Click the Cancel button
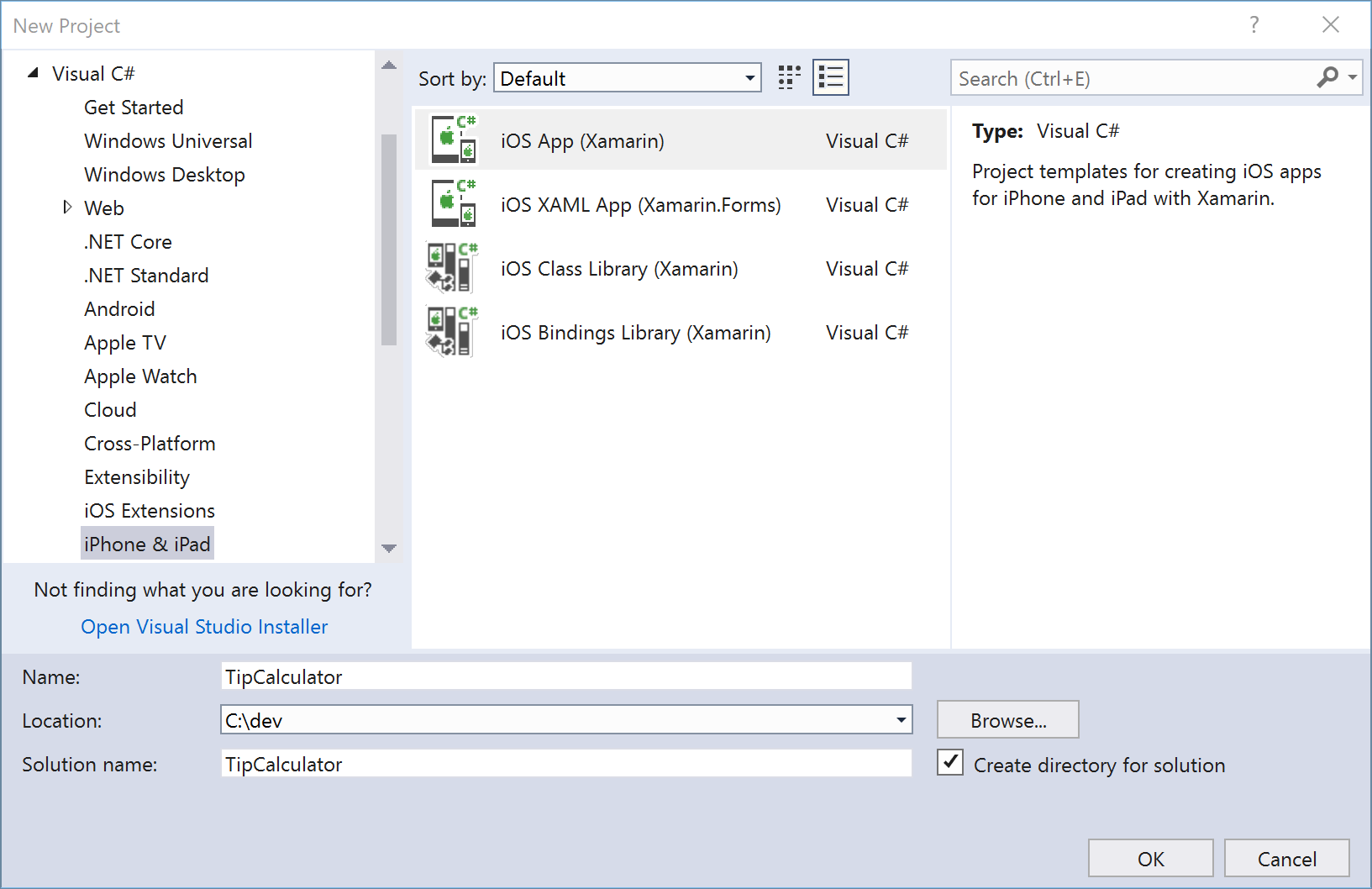The height and width of the screenshot is (889, 1372). click(x=1287, y=859)
